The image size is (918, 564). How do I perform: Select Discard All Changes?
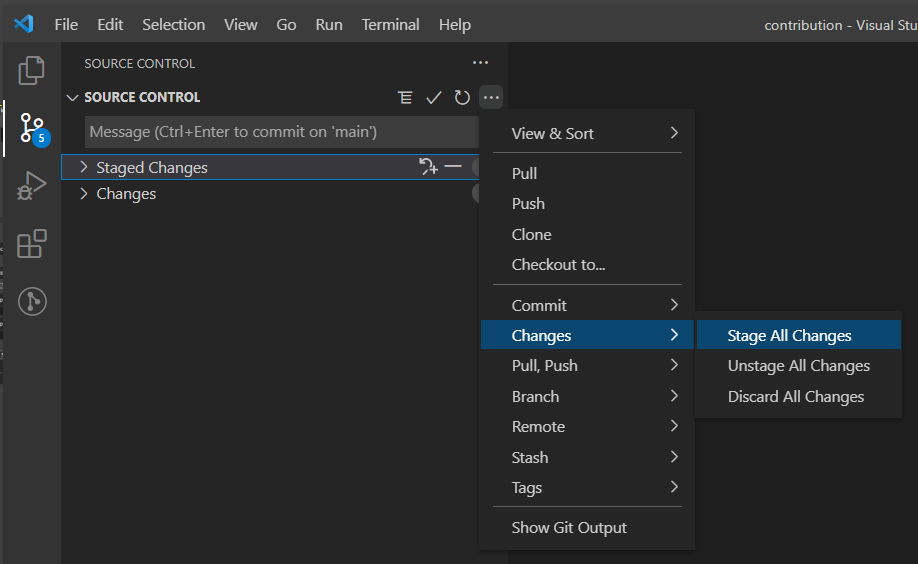(x=799, y=396)
